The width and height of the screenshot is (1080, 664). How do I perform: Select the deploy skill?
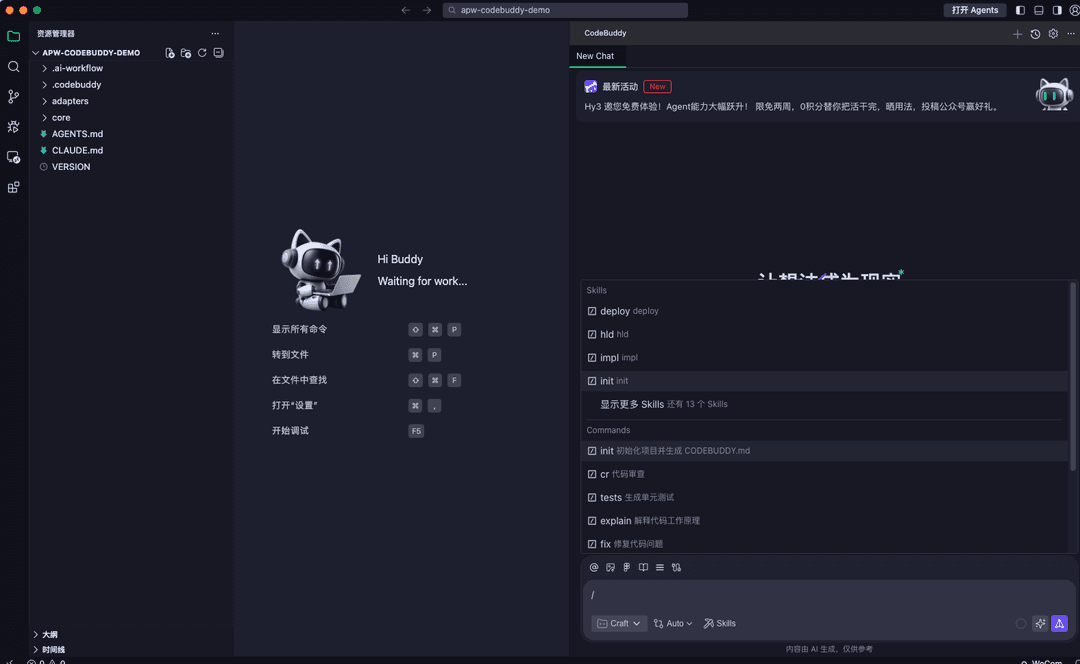pyautogui.click(x=824, y=311)
